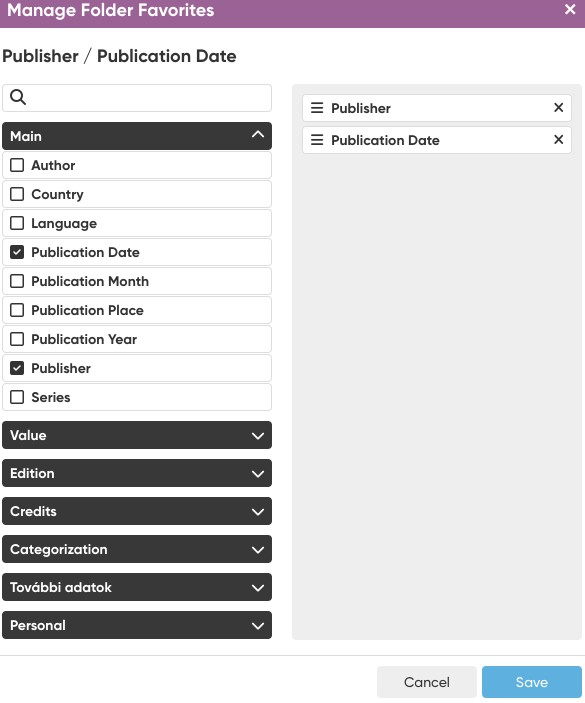Screen dimensions: 585x703
Task: Tick the Publication Year option
Action: 17,339
